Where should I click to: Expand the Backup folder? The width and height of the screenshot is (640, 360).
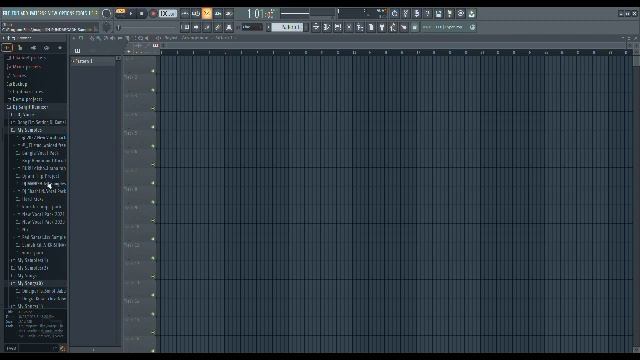coord(17,84)
